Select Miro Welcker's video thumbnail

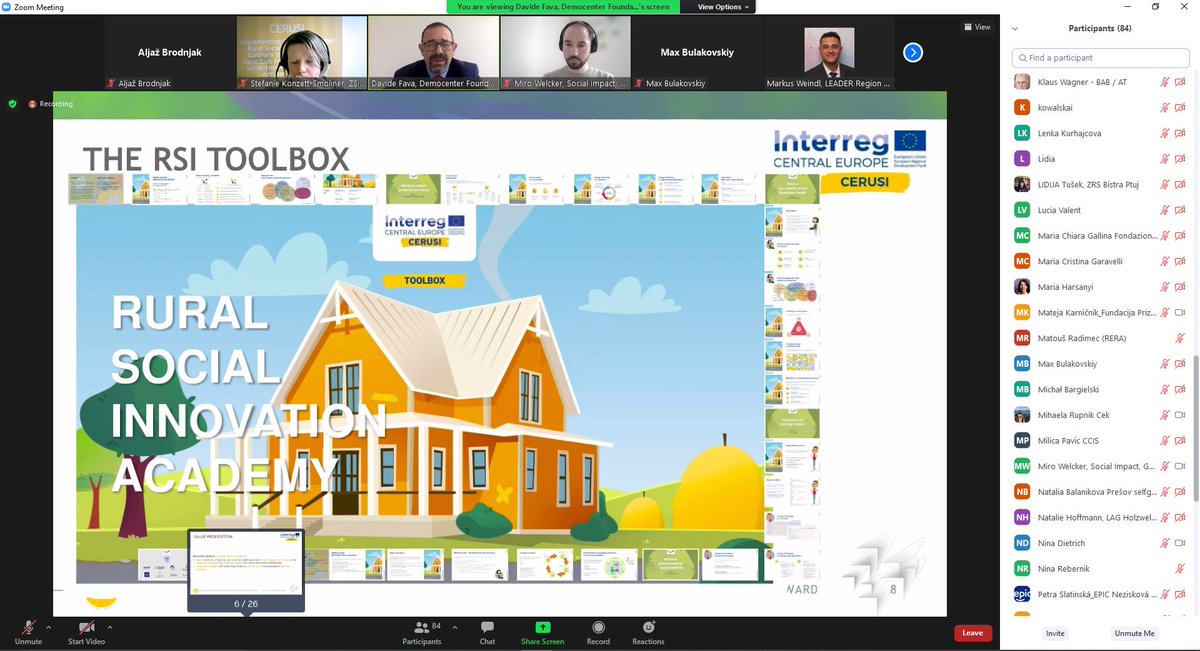tap(564, 52)
